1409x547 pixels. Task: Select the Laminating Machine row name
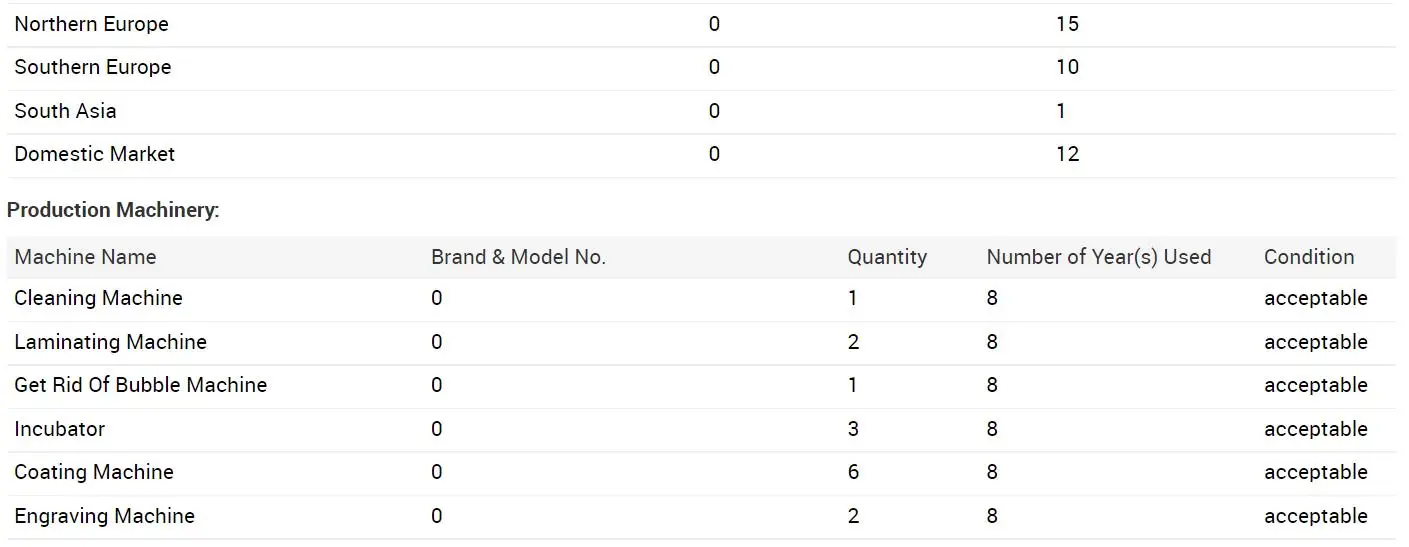click(110, 342)
